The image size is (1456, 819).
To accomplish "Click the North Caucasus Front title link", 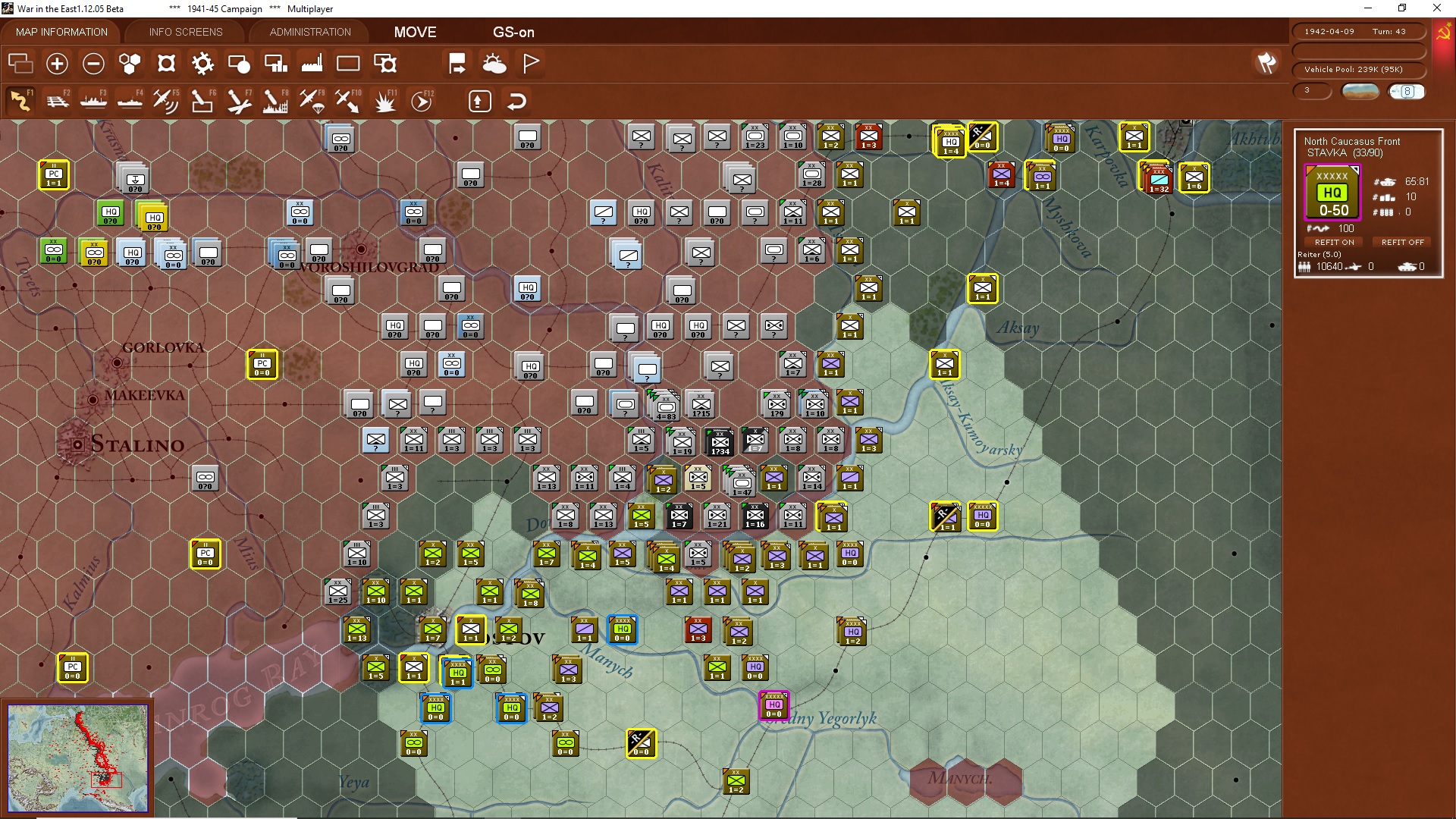I will (1352, 141).
